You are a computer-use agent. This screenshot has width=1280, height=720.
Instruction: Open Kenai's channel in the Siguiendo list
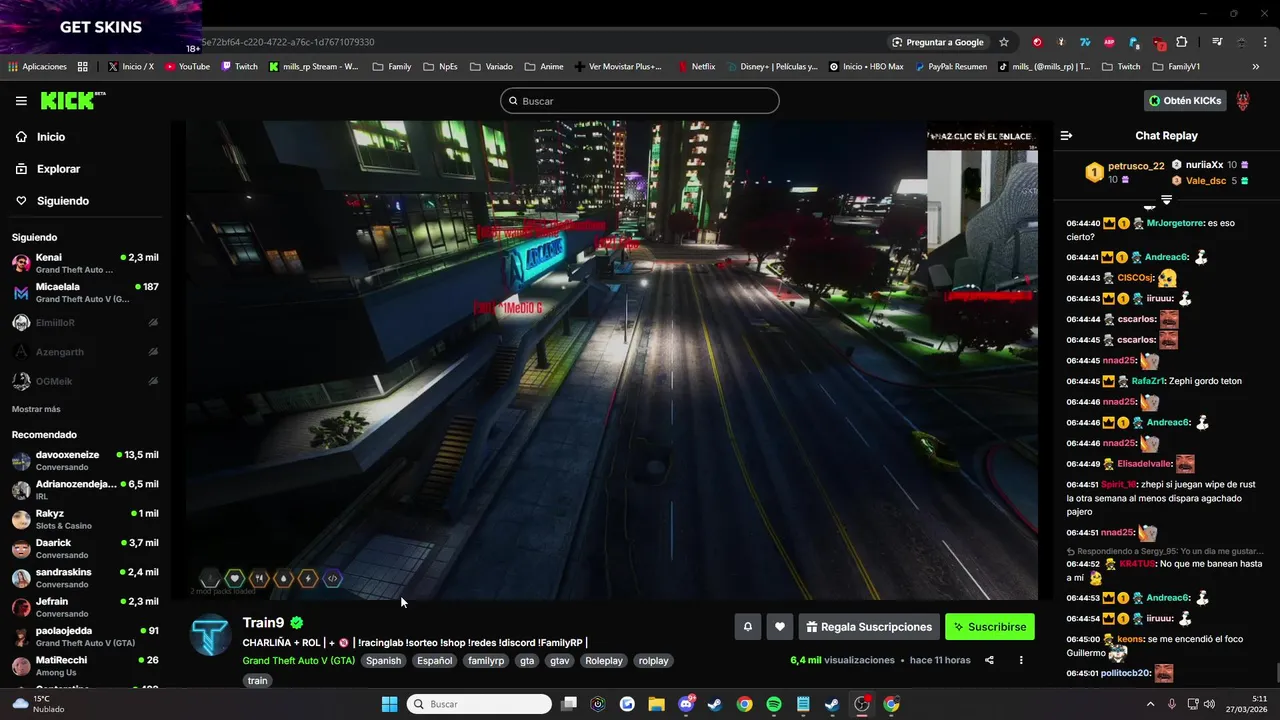85,263
